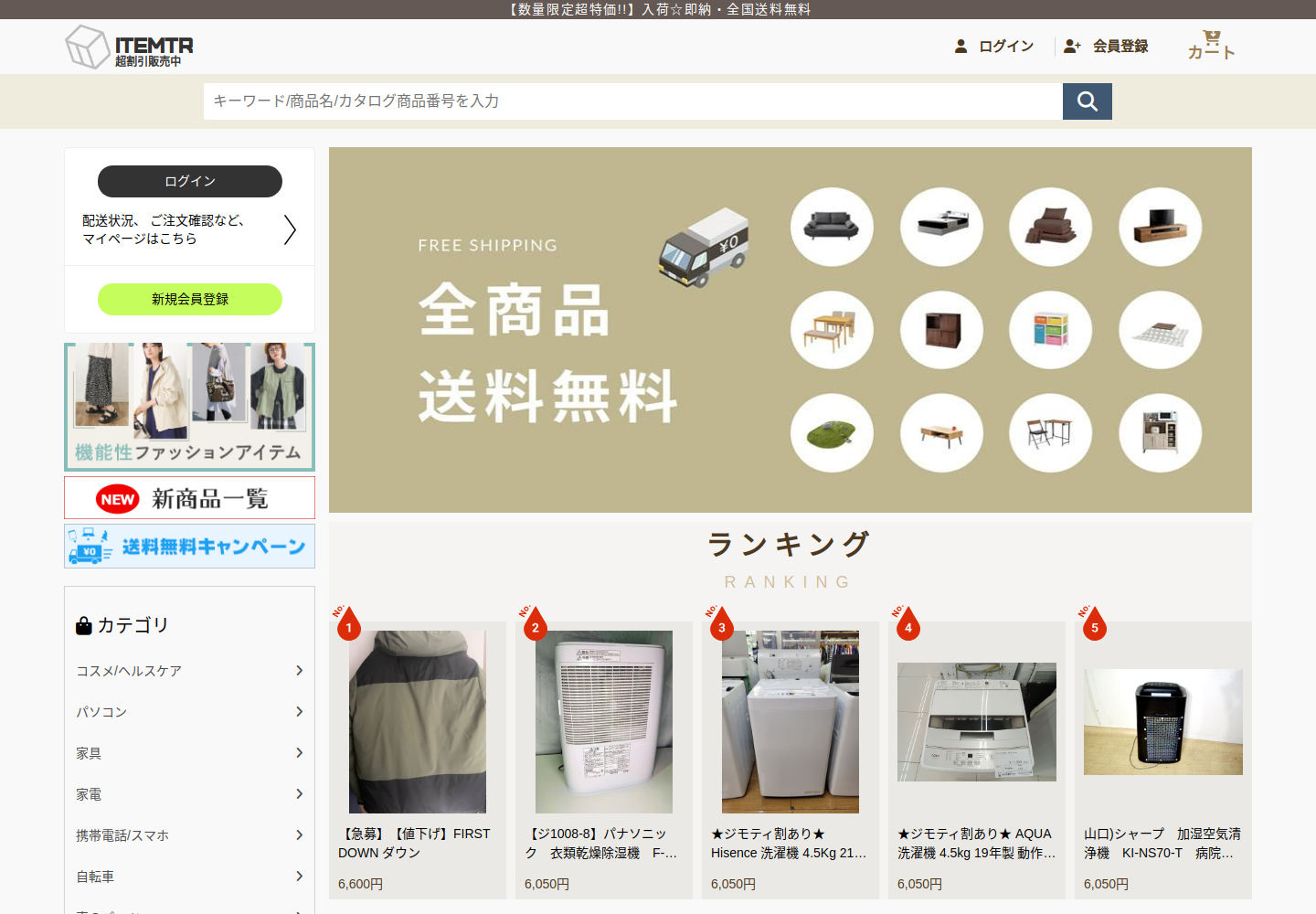
Task: Click the bed category circle icon
Action: coord(941,227)
